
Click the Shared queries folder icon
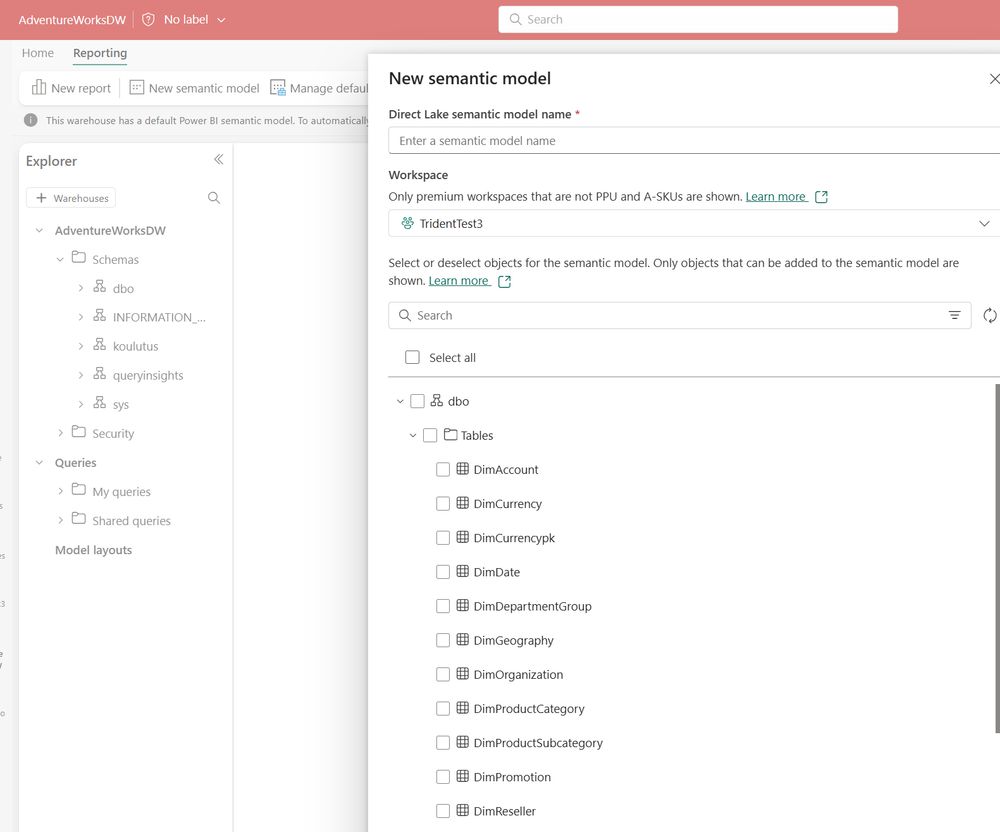[x=78, y=518]
